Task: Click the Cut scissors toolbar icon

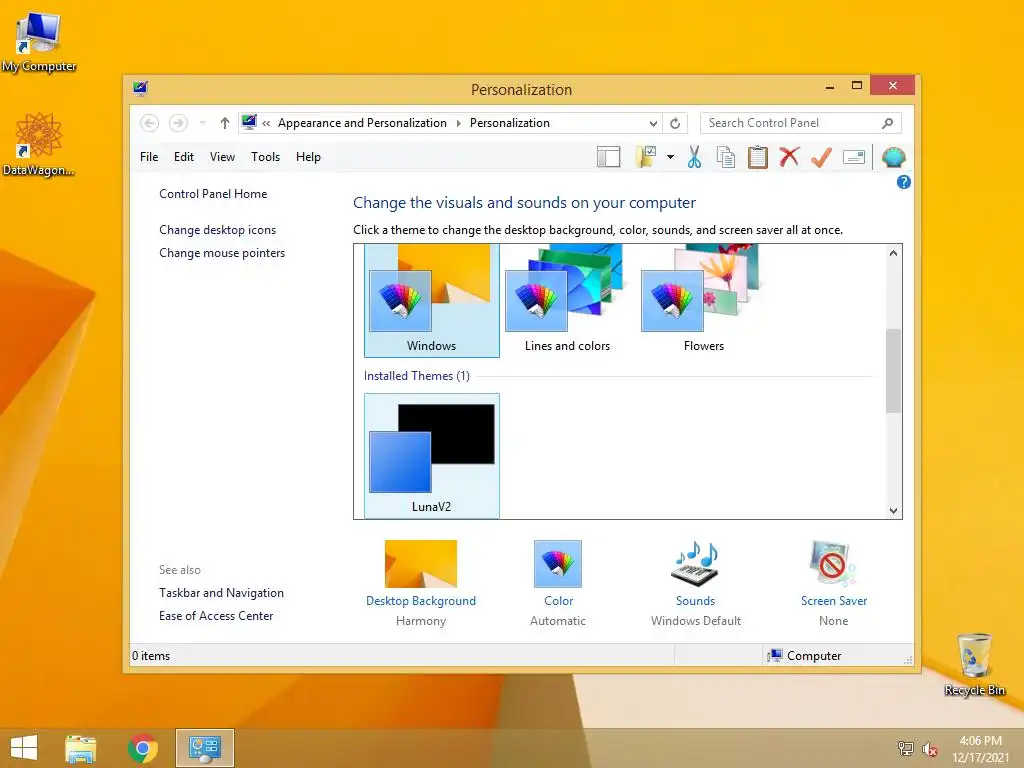Action: click(694, 157)
